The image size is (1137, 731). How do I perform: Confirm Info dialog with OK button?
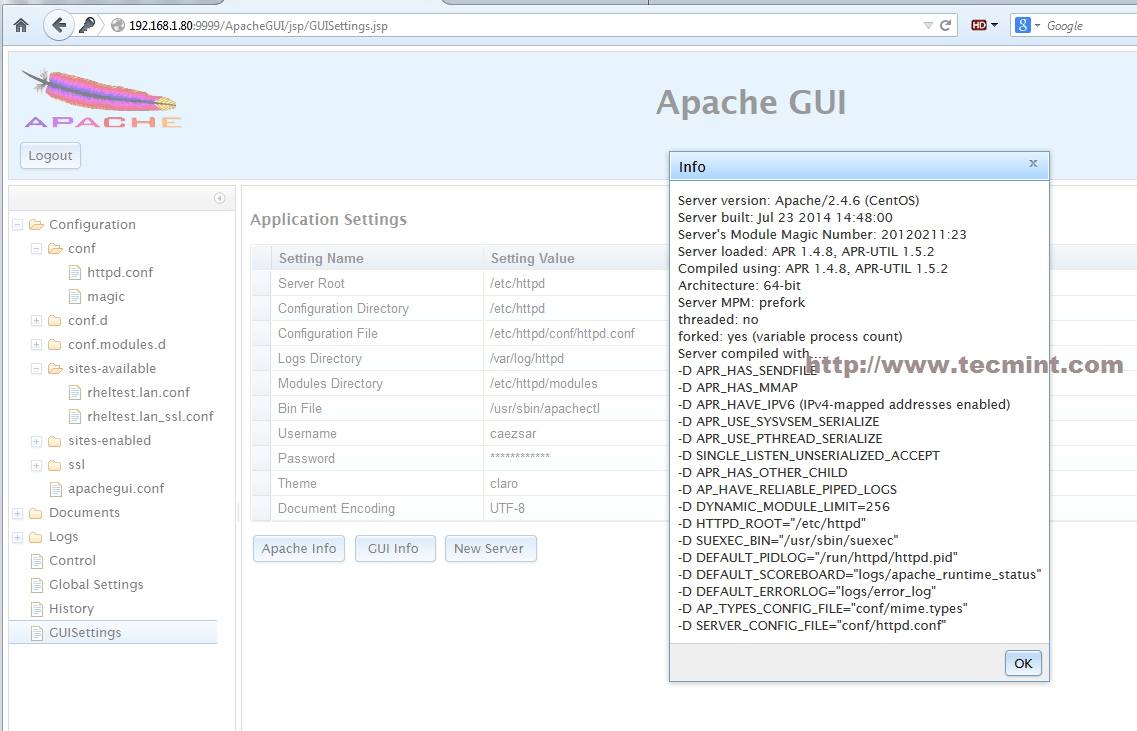[1023, 663]
